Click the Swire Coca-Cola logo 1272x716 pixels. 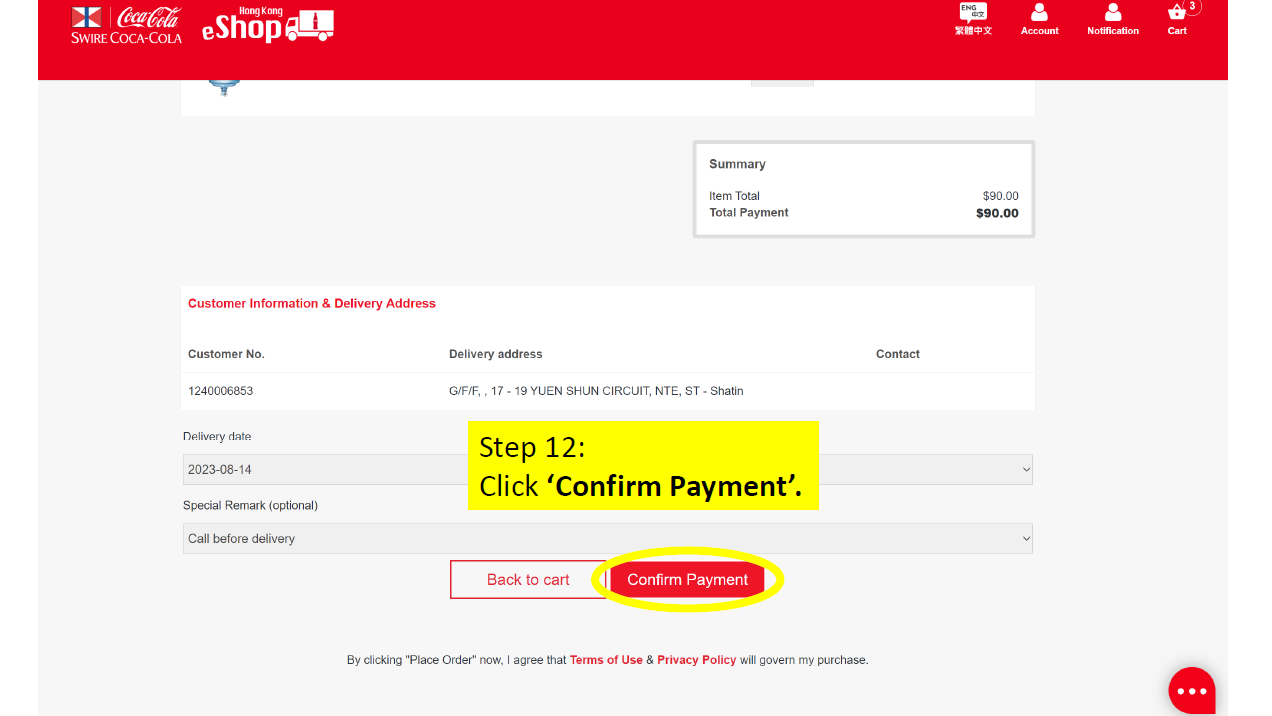point(126,24)
